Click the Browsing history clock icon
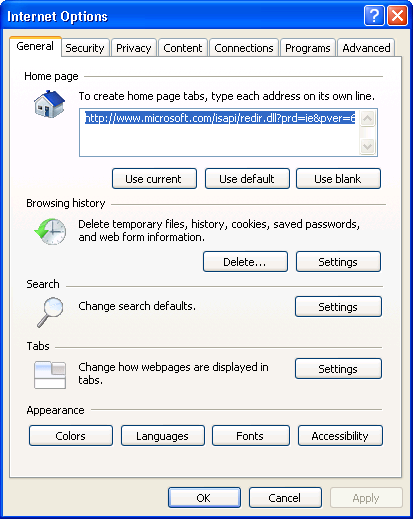 pos(50,231)
